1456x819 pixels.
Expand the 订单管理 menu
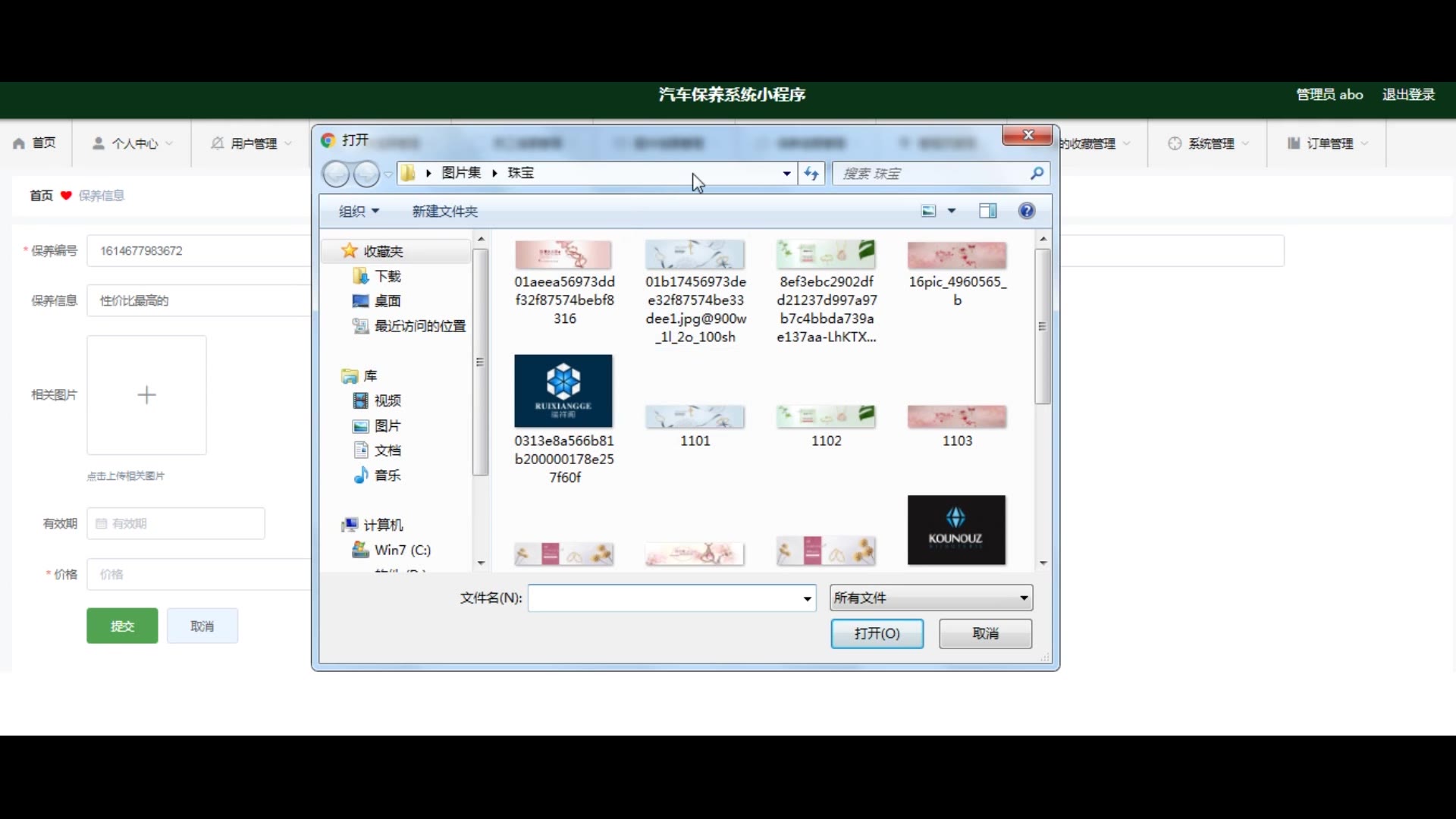pos(1327,143)
